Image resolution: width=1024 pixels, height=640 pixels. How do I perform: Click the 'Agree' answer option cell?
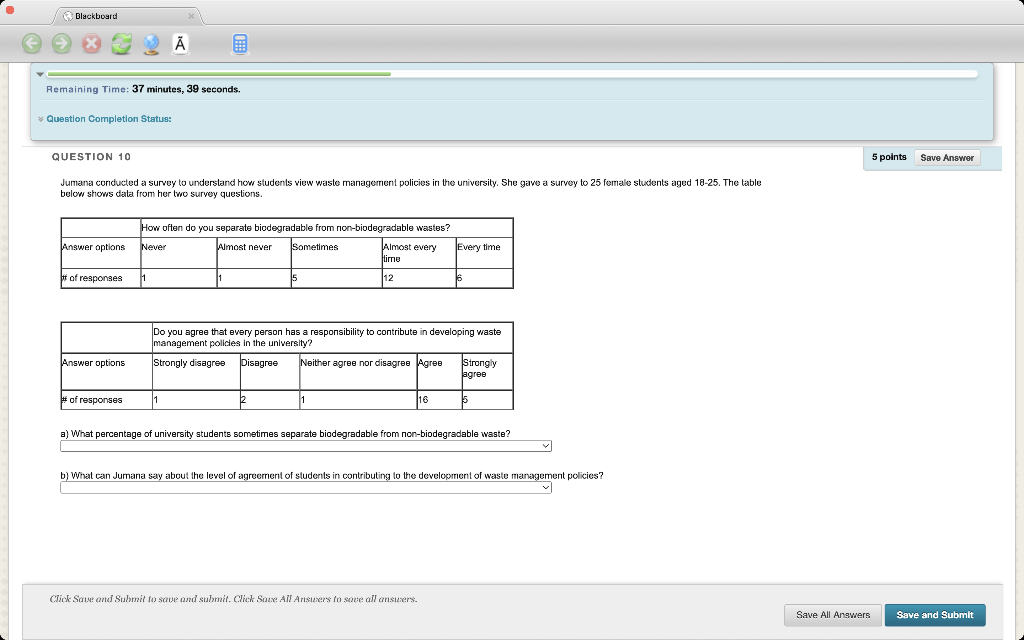(x=440, y=372)
